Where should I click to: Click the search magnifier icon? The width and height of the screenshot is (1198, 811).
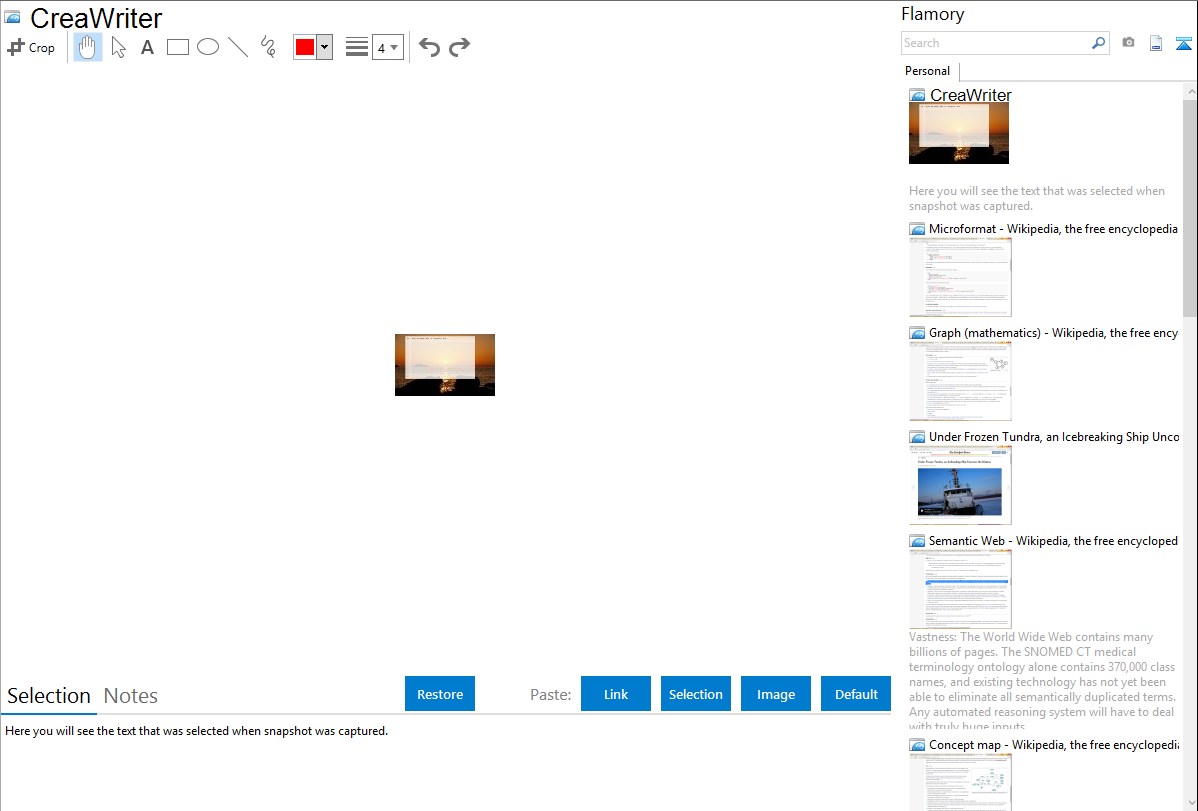[1099, 43]
